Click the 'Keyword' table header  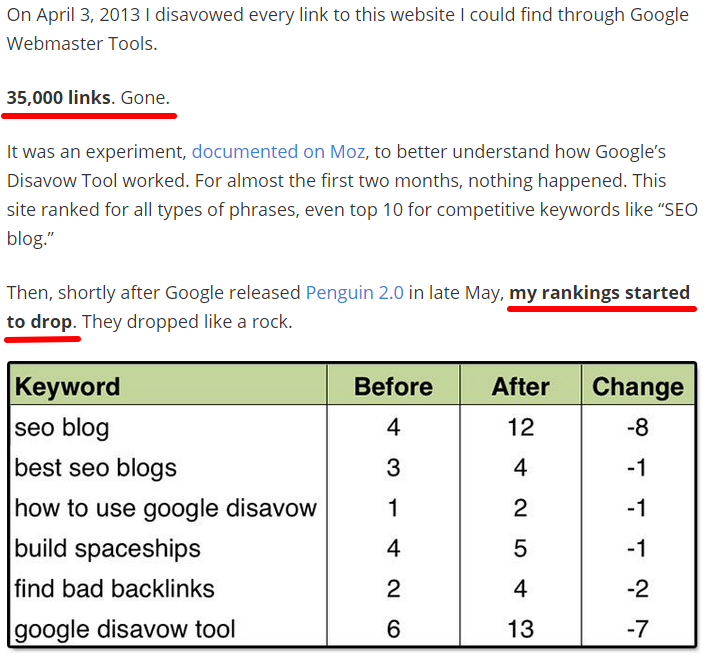[67, 387]
